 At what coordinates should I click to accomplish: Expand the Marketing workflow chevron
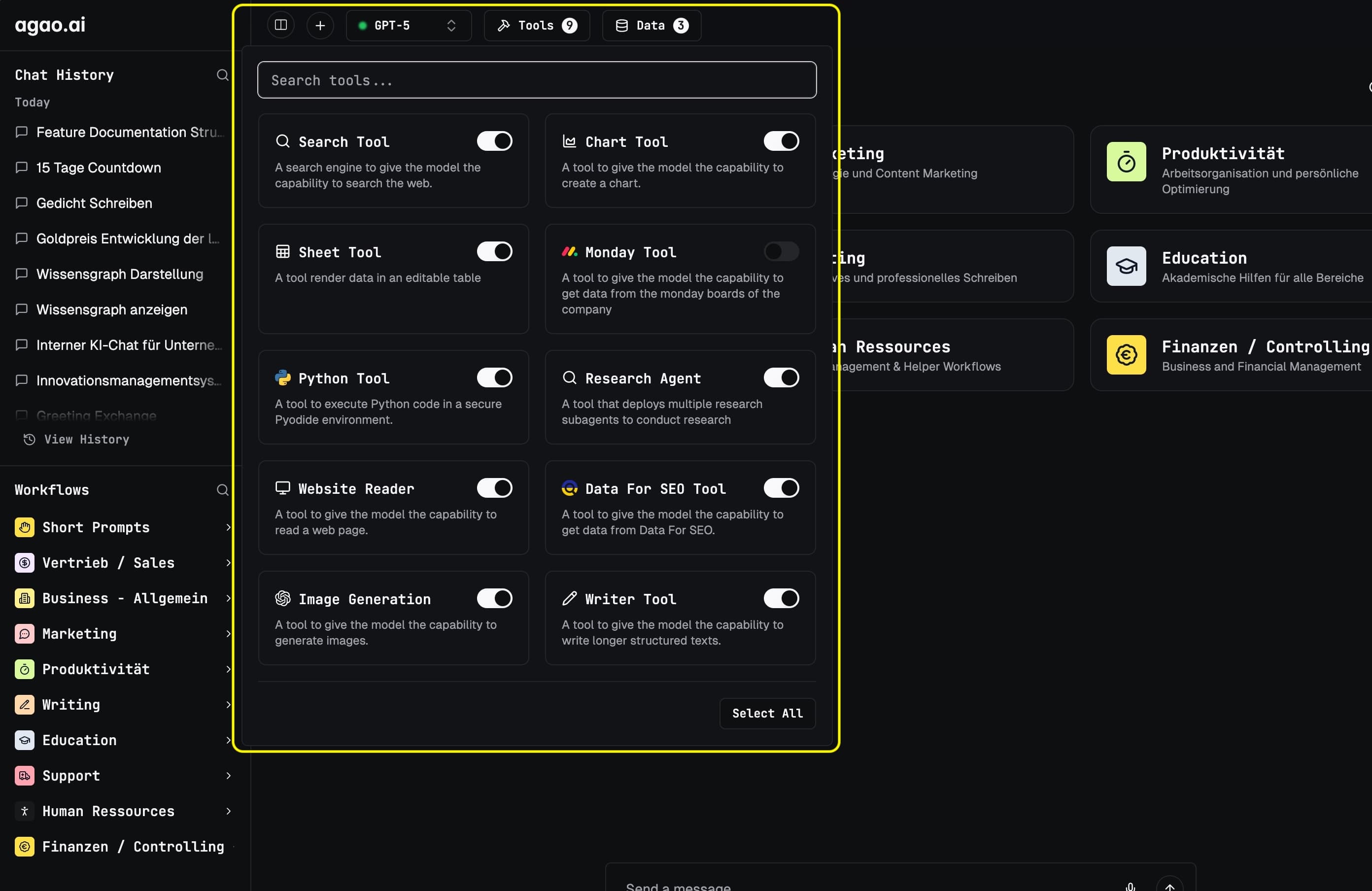click(x=228, y=633)
